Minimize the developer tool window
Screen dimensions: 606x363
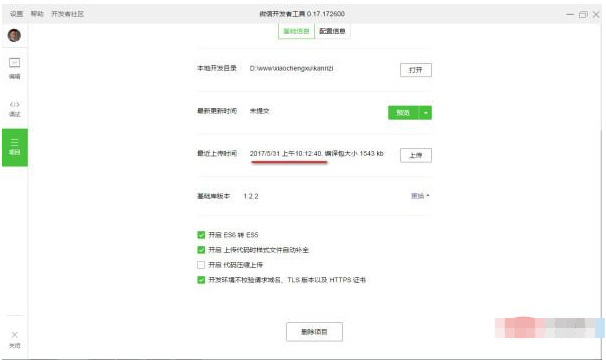tap(570, 14)
